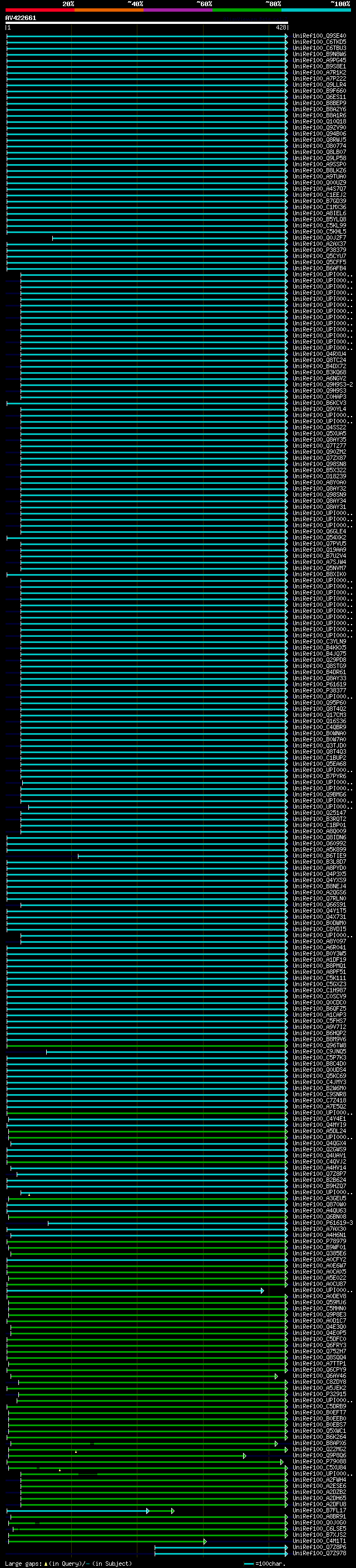Click the red 20% identity legend bar

[x=39, y=10]
